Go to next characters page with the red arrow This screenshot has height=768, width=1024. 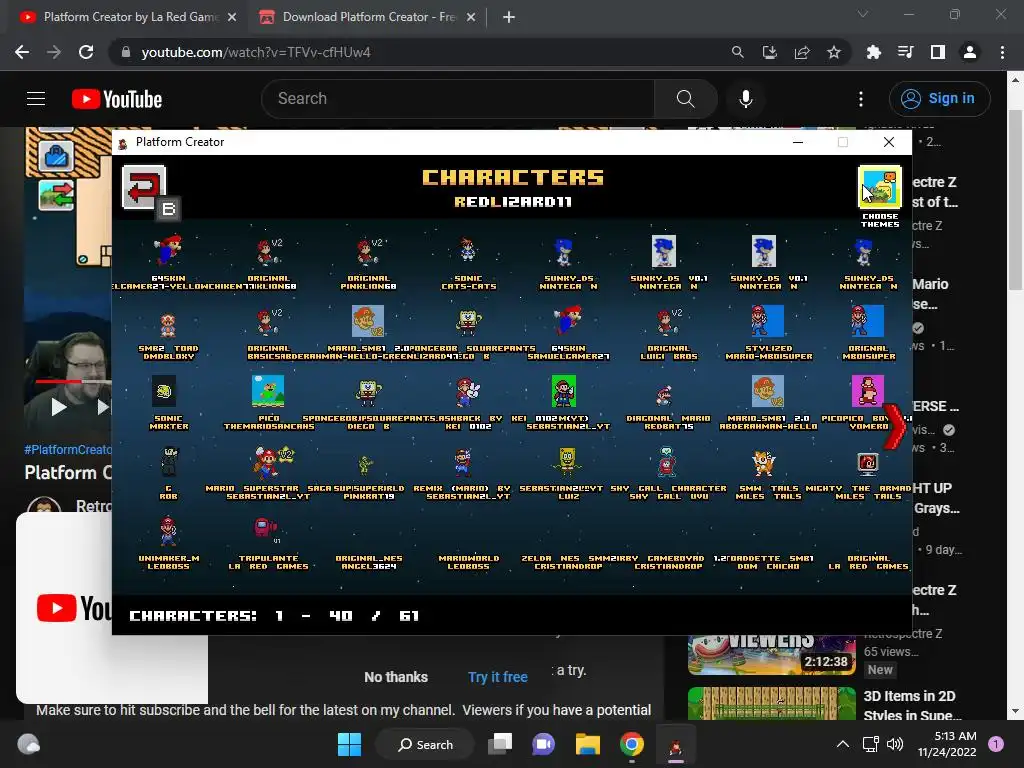[x=894, y=427]
